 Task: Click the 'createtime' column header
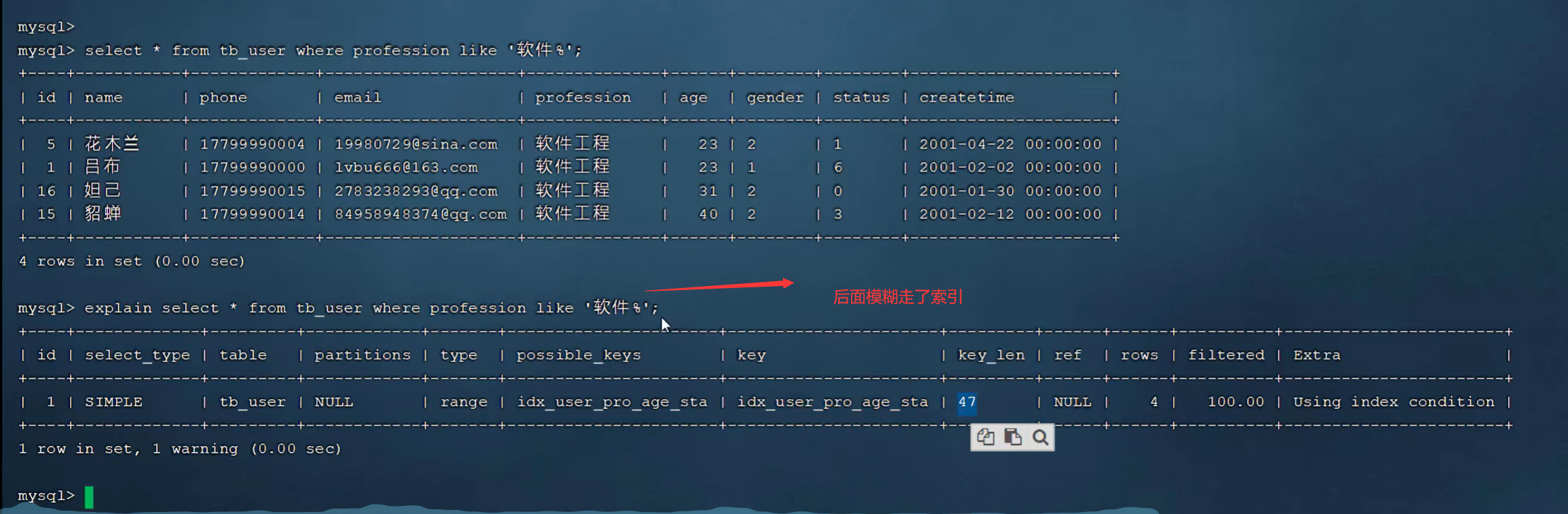coord(966,98)
